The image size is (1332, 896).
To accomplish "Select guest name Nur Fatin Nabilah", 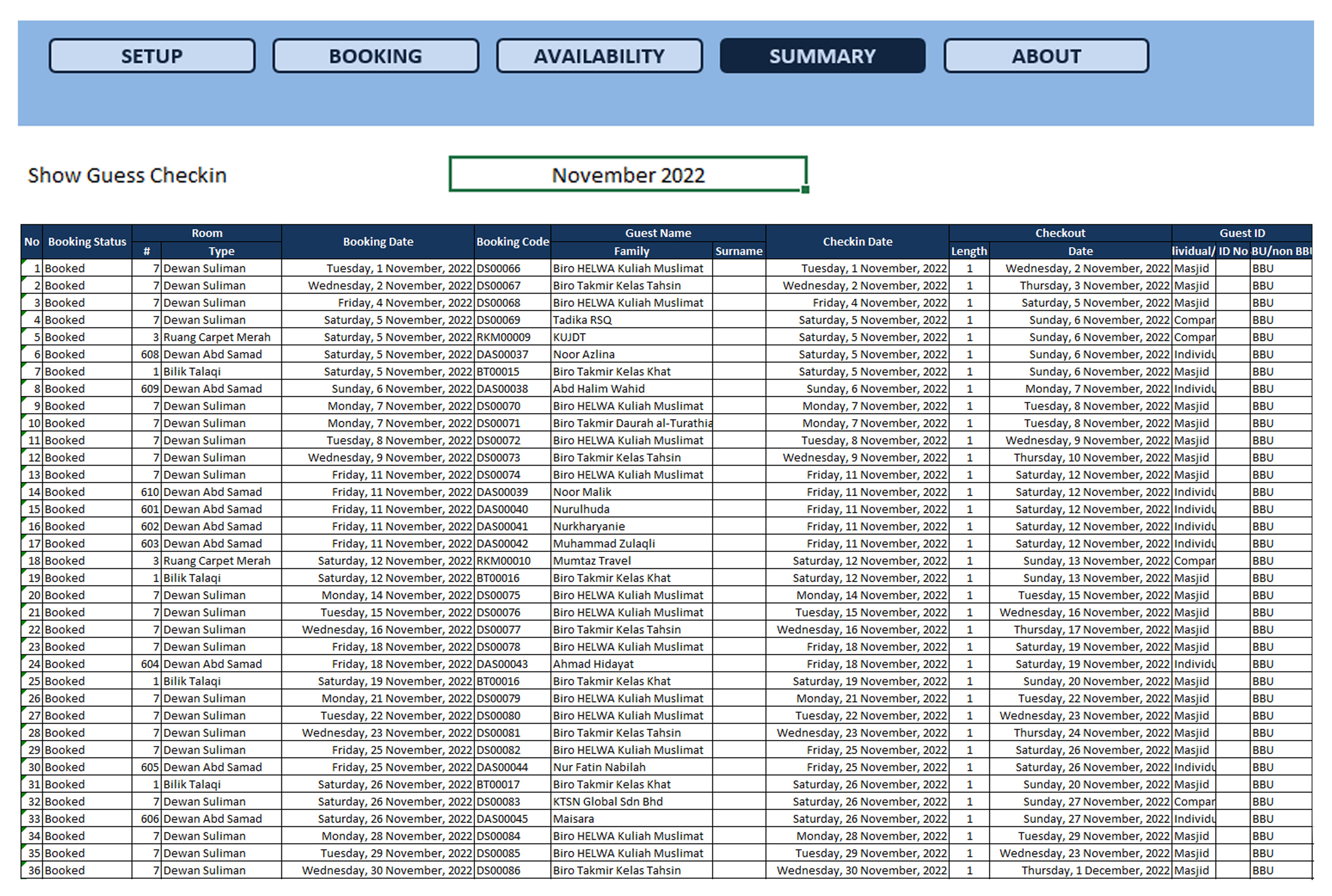I will coord(631,767).
